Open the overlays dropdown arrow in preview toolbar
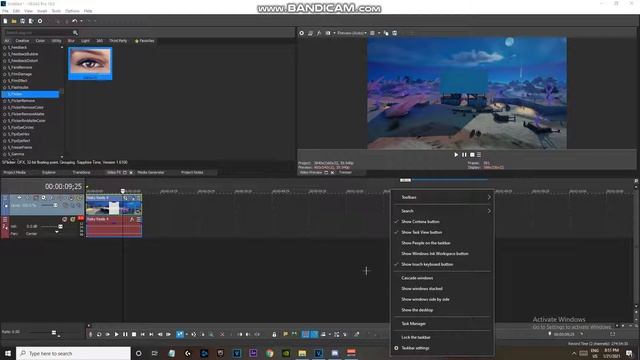 coord(379,33)
